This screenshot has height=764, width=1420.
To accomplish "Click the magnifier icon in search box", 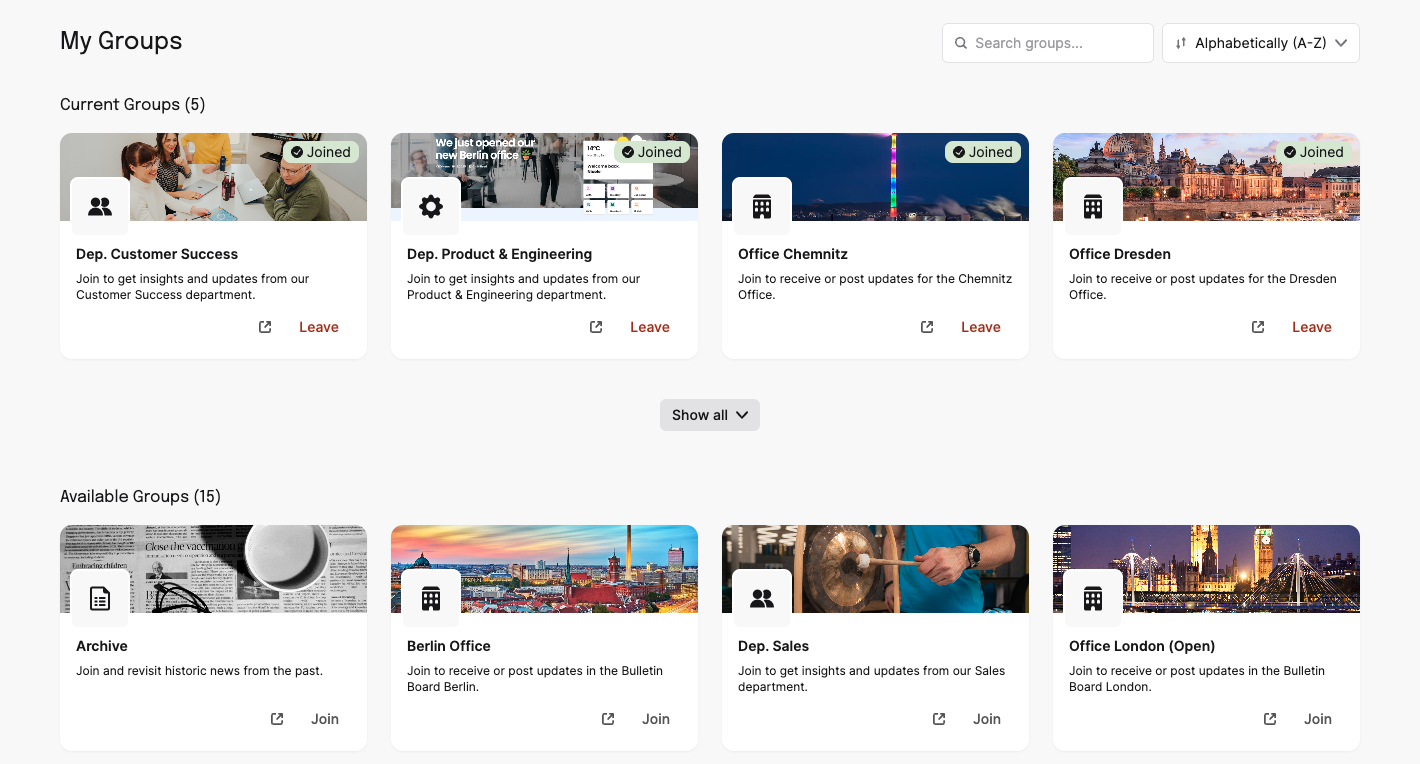I will [961, 43].
